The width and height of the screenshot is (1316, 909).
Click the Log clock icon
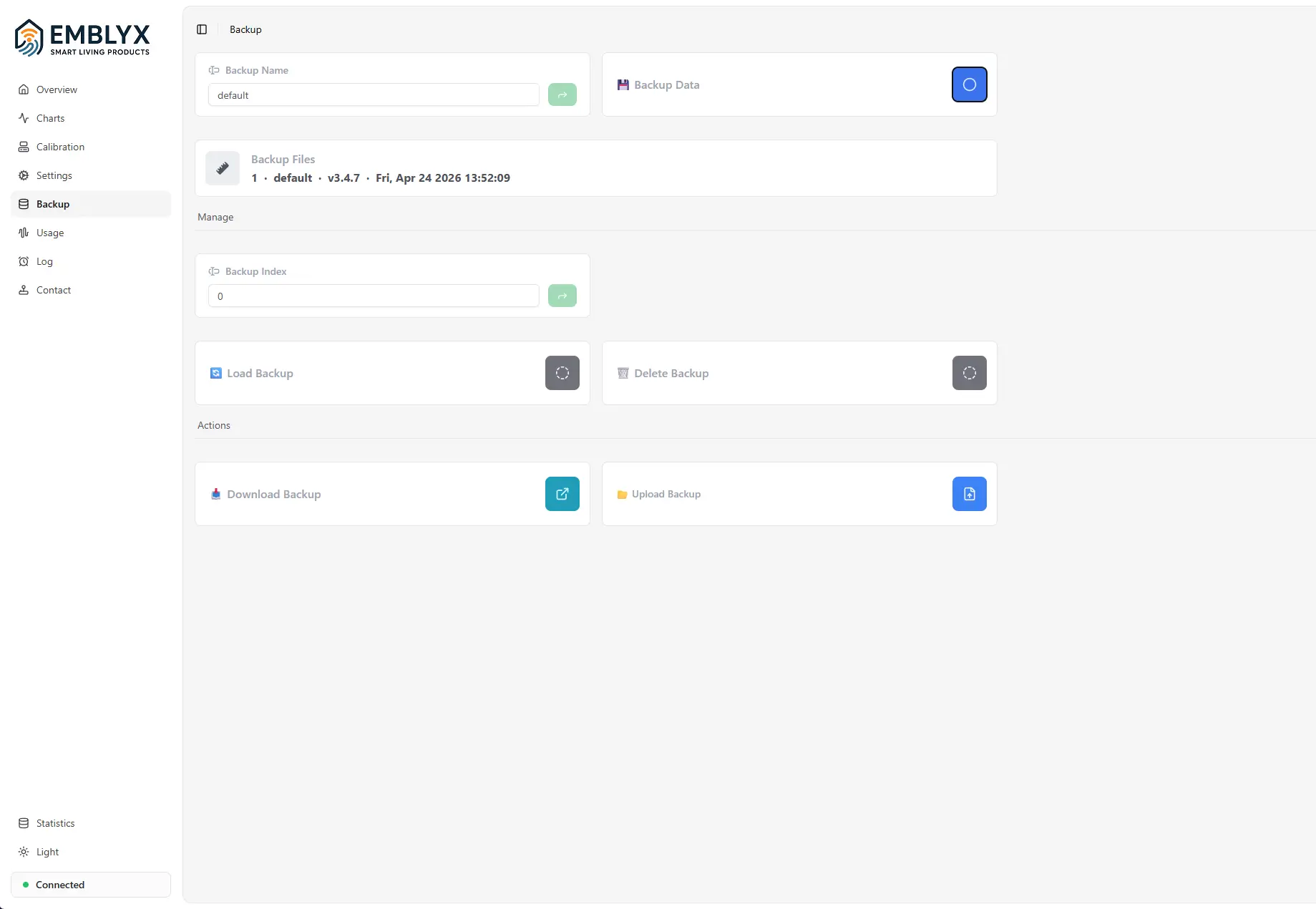24,261
